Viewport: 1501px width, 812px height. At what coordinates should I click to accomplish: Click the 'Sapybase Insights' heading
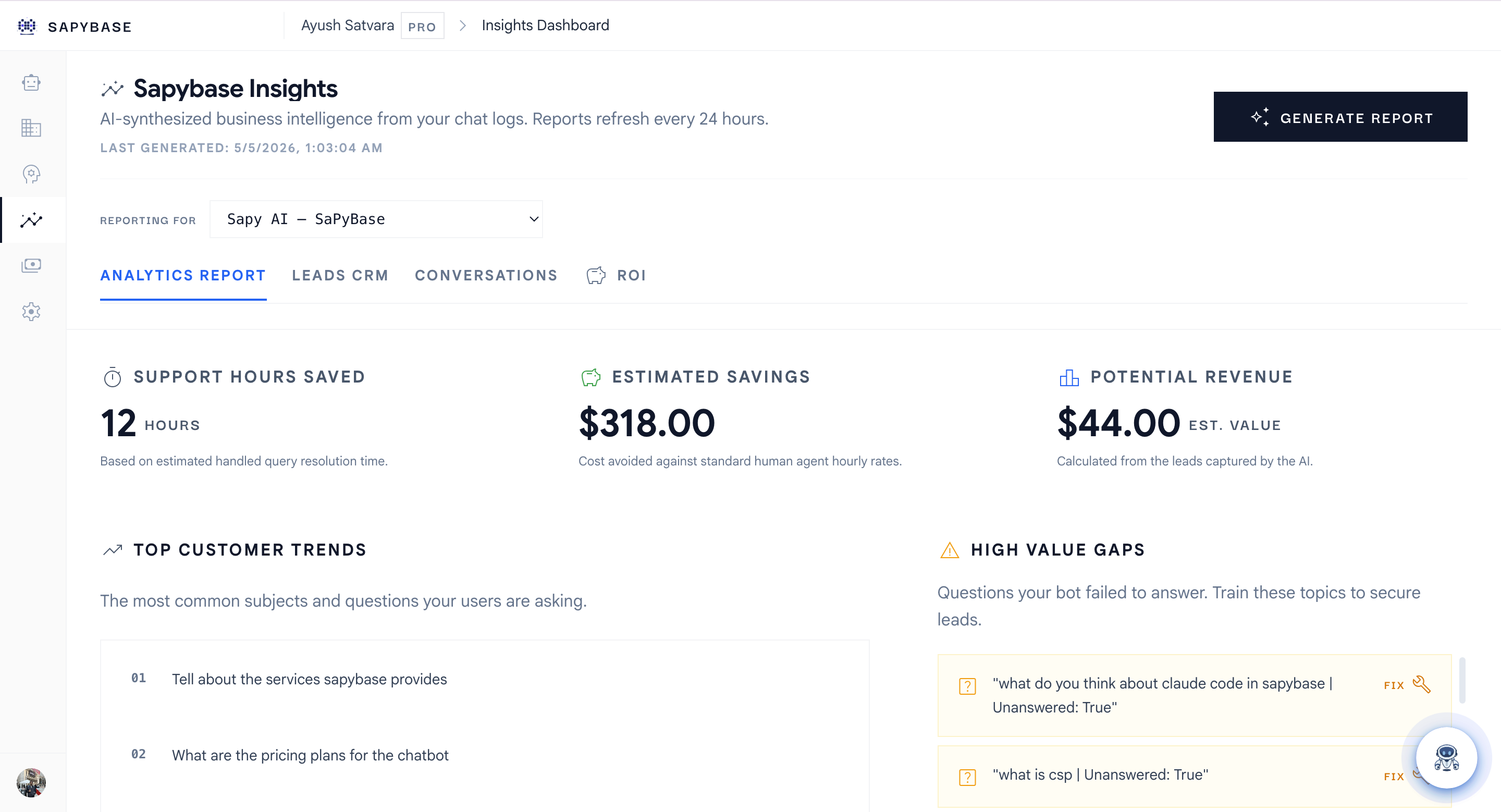coord(236,89)
